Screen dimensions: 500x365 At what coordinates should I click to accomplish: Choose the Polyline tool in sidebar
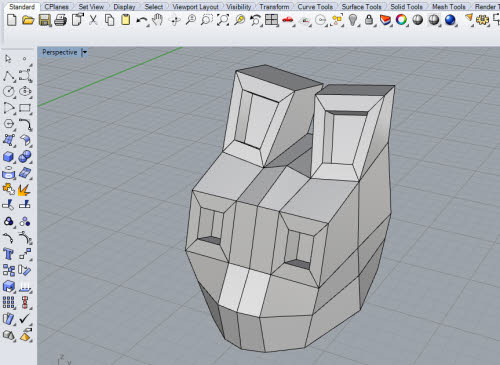9,76
